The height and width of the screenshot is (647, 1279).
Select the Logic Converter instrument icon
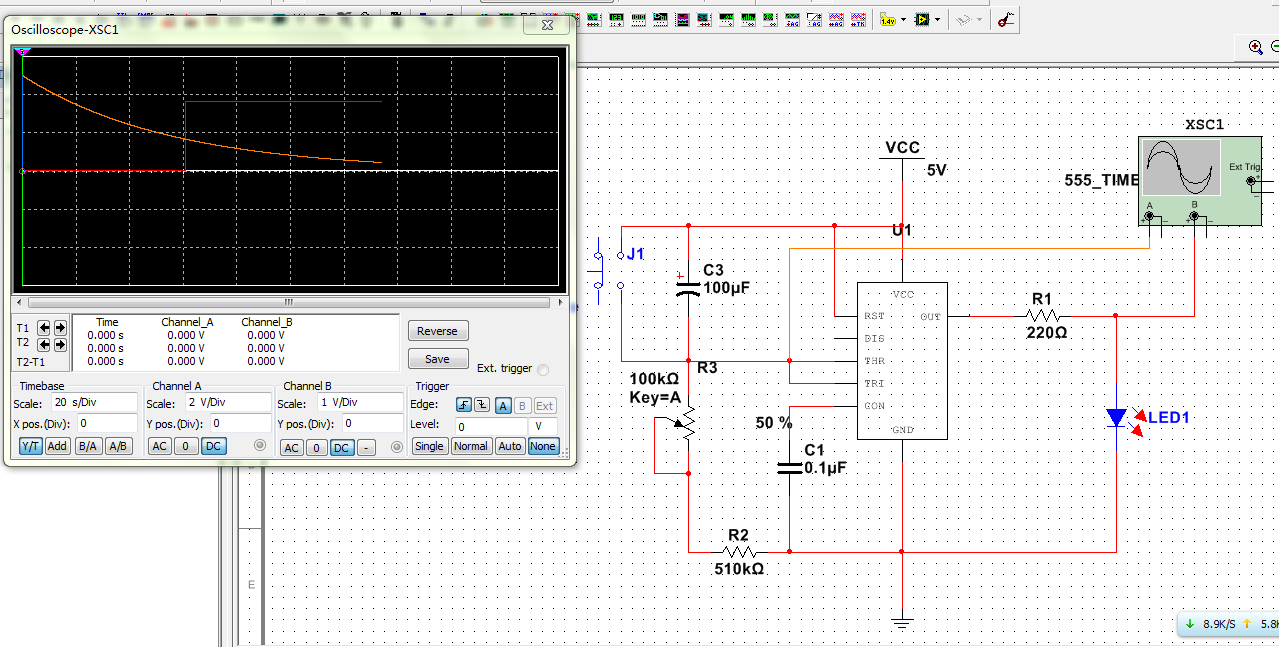(x=660, y=19)
